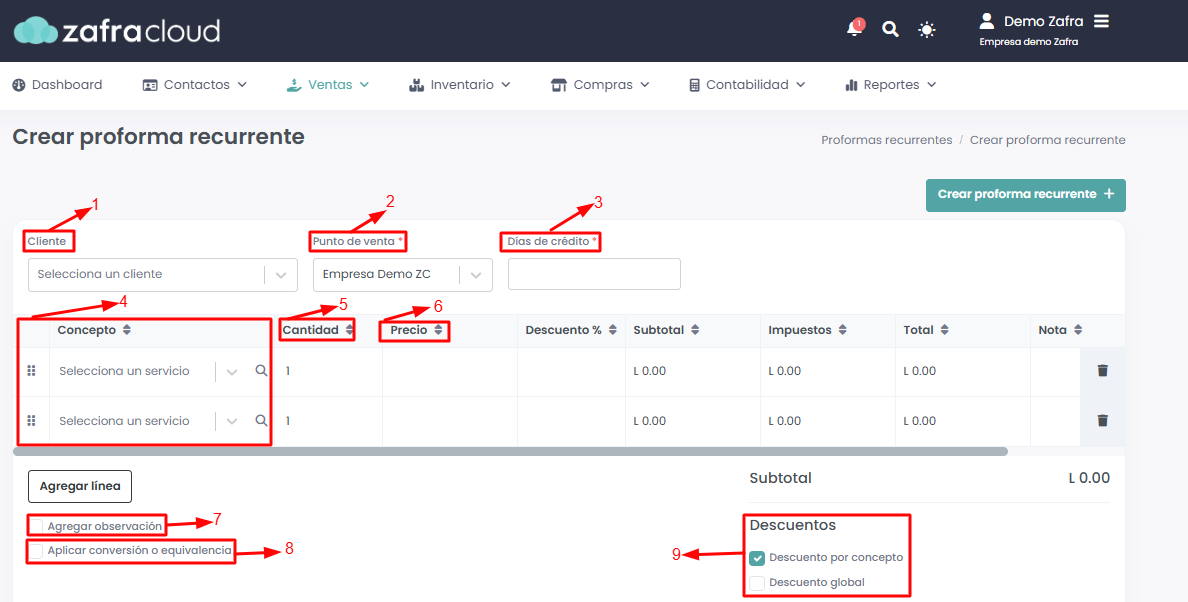
Task: Sort by Impuestos column arrows
Action: [843, 330]
